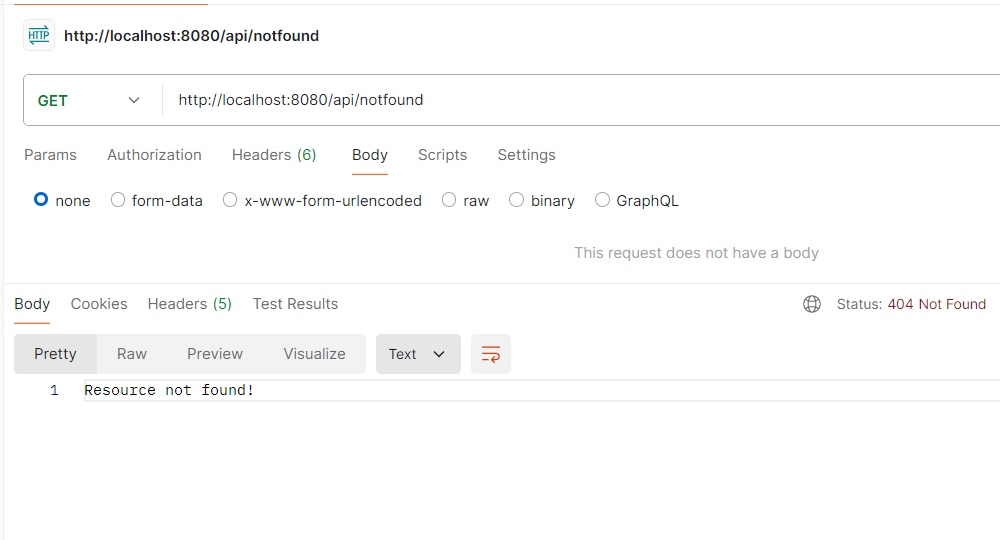
Task: View response Cookies tab
Action: click(x=99, y=304)
